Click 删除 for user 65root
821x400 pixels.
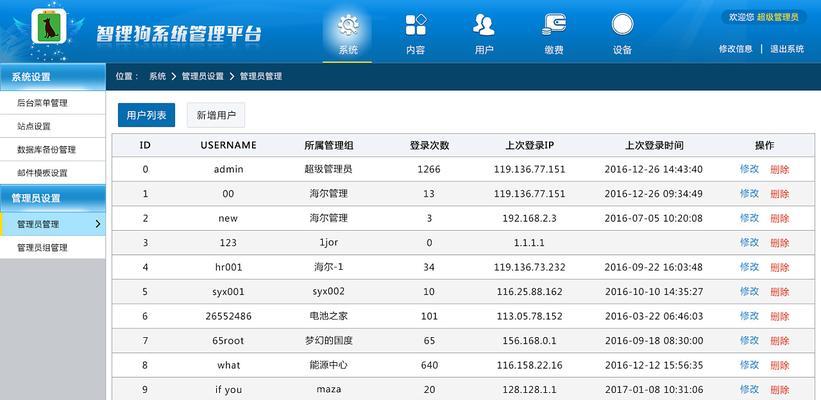[x=780, y=341]
